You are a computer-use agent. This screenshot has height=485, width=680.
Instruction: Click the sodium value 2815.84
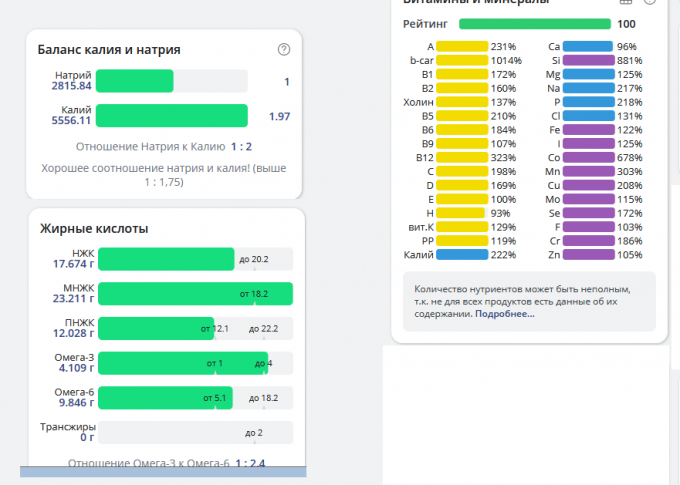click(x=72, y=86)
